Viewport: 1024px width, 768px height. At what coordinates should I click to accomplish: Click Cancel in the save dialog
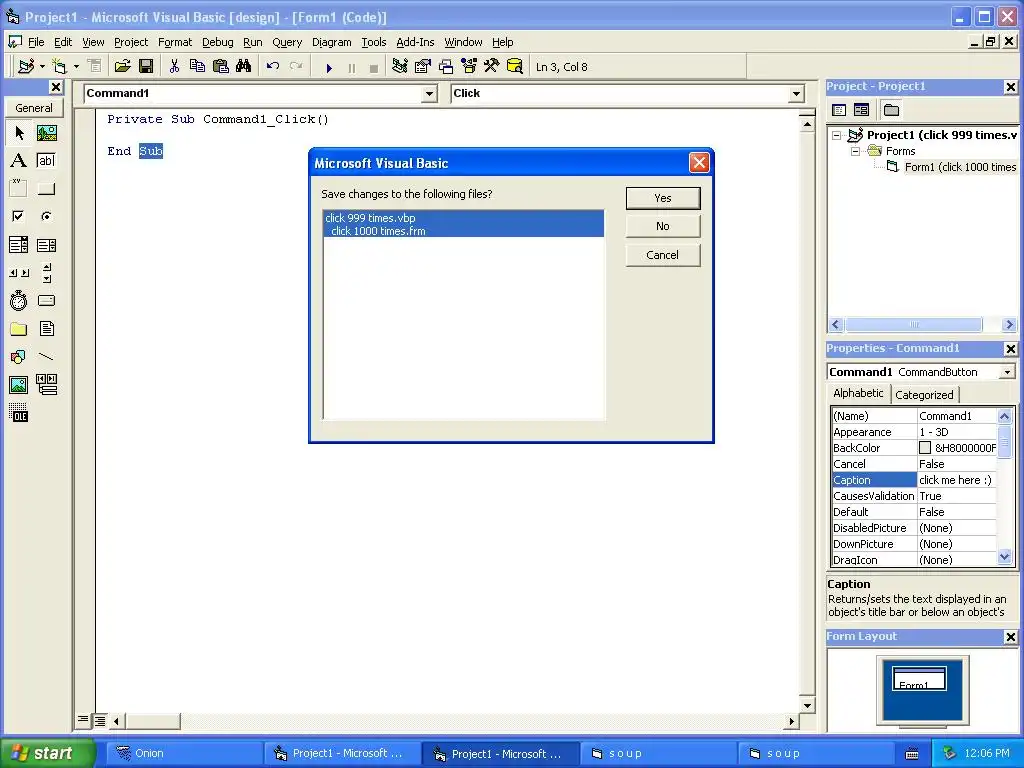pyautogui.click(x=663, y=255)
